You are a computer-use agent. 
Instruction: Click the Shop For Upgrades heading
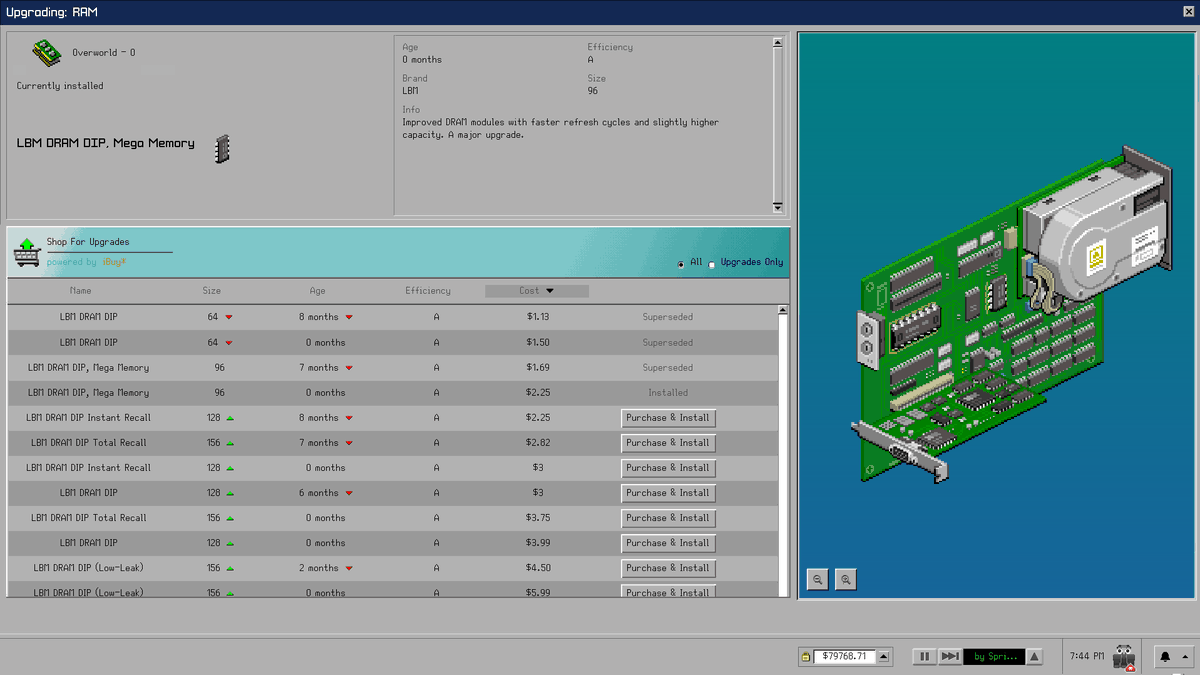[88, 242]
